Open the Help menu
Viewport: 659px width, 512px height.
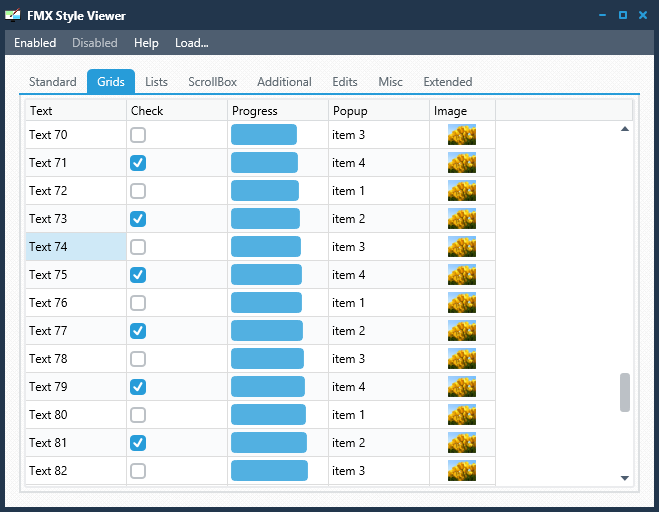pyautogui.click(x=146, y=43)
